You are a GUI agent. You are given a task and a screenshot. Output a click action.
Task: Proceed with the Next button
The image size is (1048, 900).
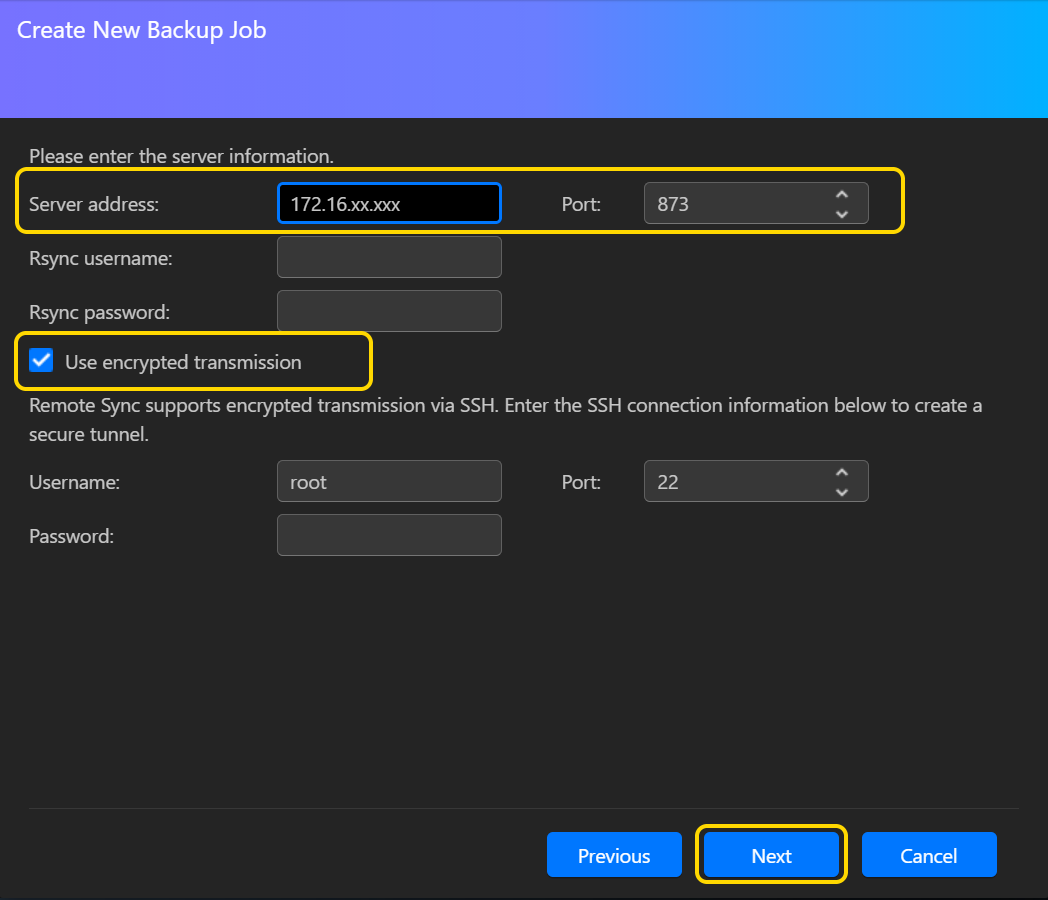(771, 855)
